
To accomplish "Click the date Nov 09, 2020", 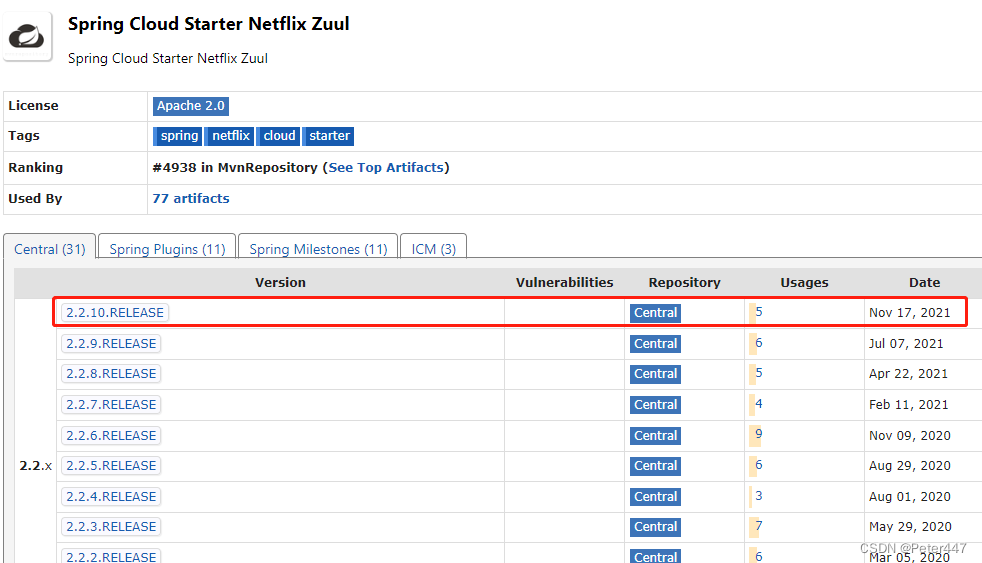I will (x=909, y=435).
